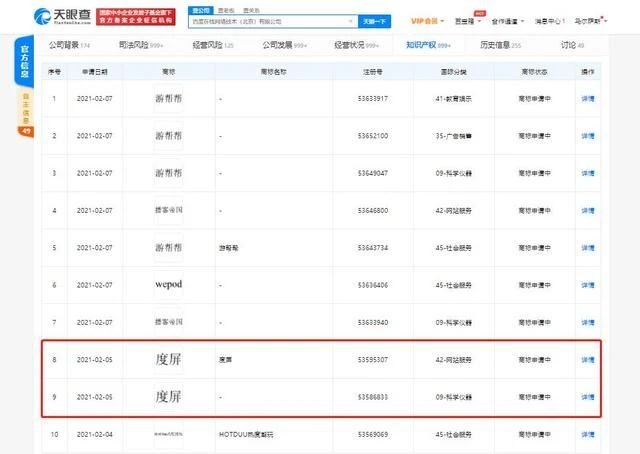This screenshot has height=454, width=640.
Task: Click the trademark image in row 5
Action: pos(169,247)
